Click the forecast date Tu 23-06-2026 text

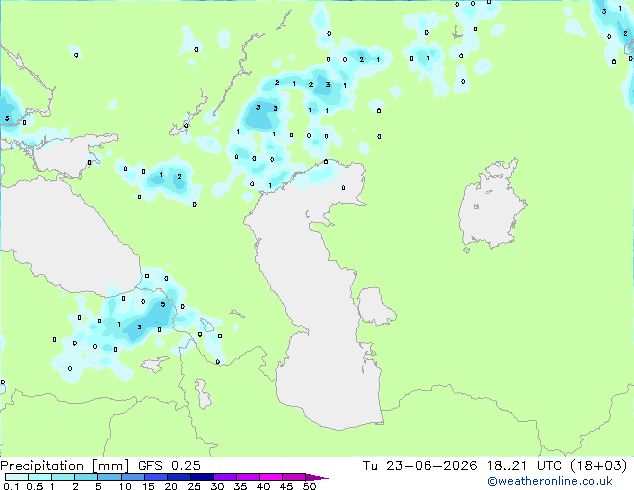[420, 466]
